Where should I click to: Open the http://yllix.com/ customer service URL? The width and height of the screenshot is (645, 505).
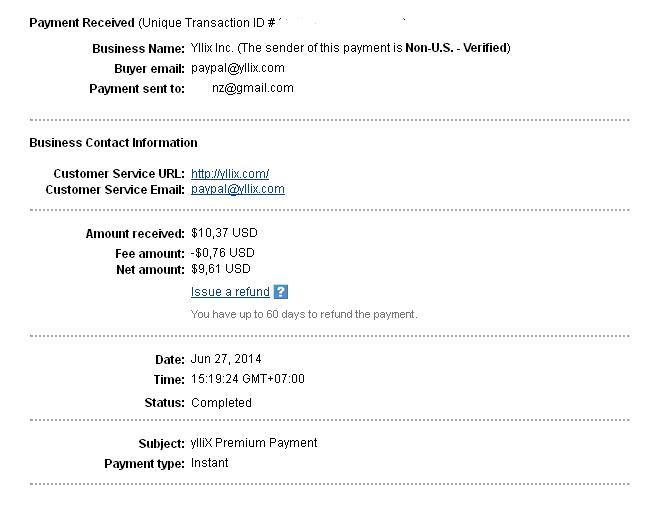[230, 174]
